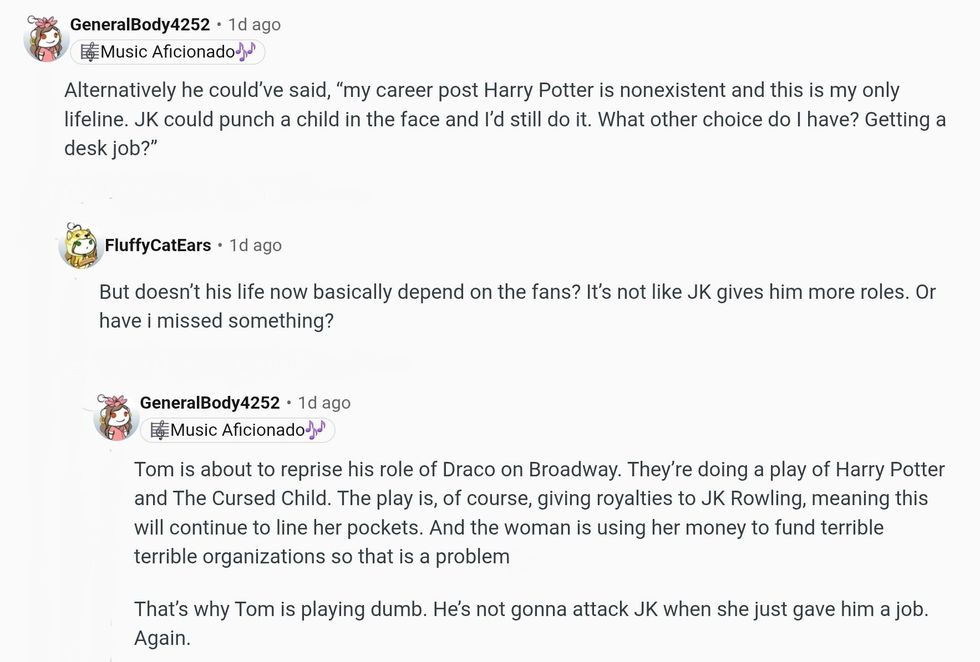Click the nested reply's '1d ago' timestamp
Screen dimensions: 980x662
coord(325,402)
